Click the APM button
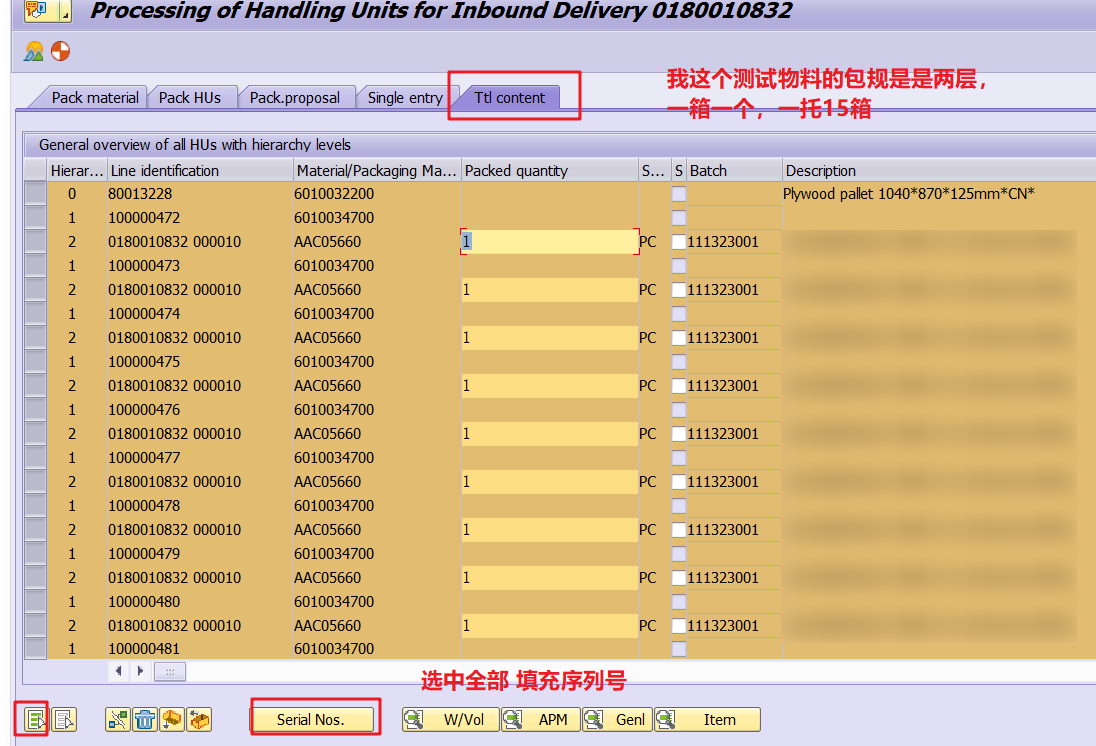Screen dimensions: 1096x746 pyautogui.click(x=554, y=719)
